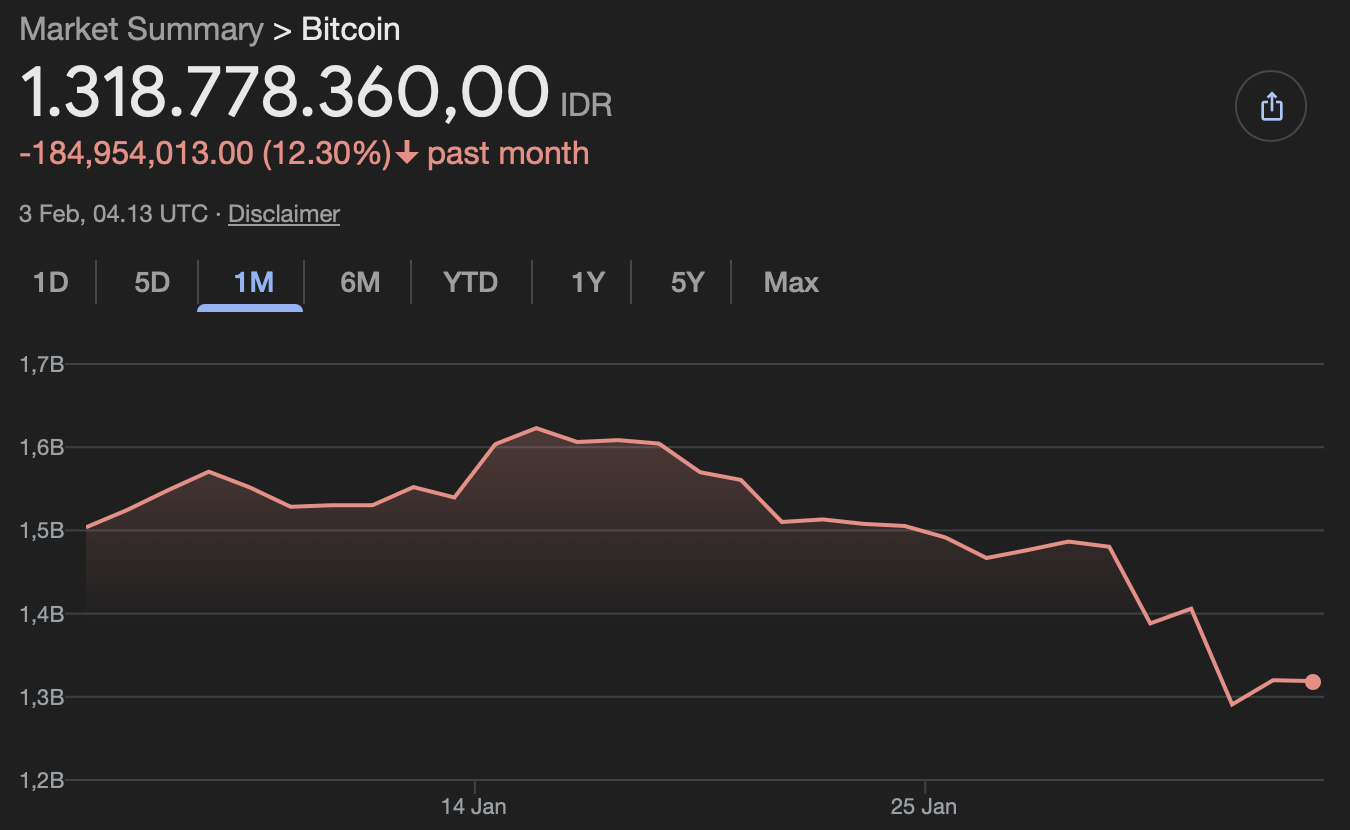Click the Bitcoin breadcrumb title

[x=351, y=29]
